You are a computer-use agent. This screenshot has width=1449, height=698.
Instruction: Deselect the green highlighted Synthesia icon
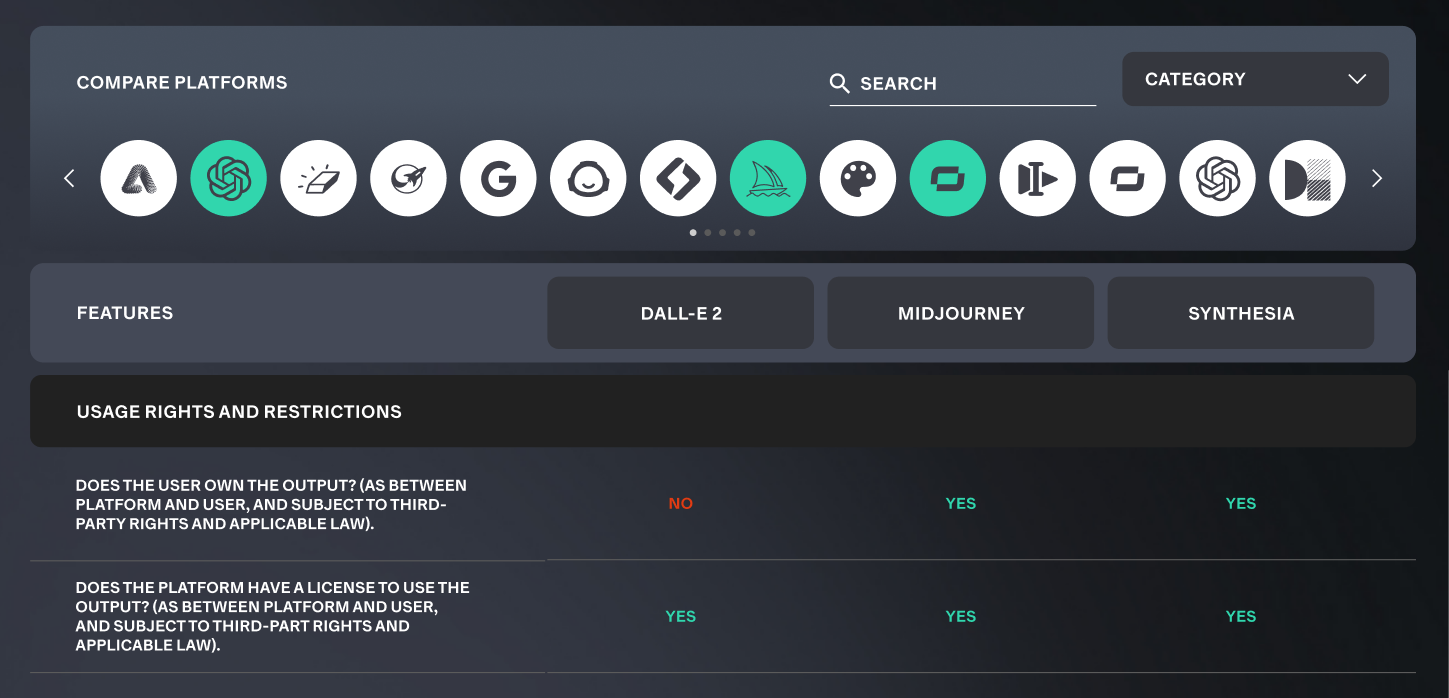click(948, 179)
